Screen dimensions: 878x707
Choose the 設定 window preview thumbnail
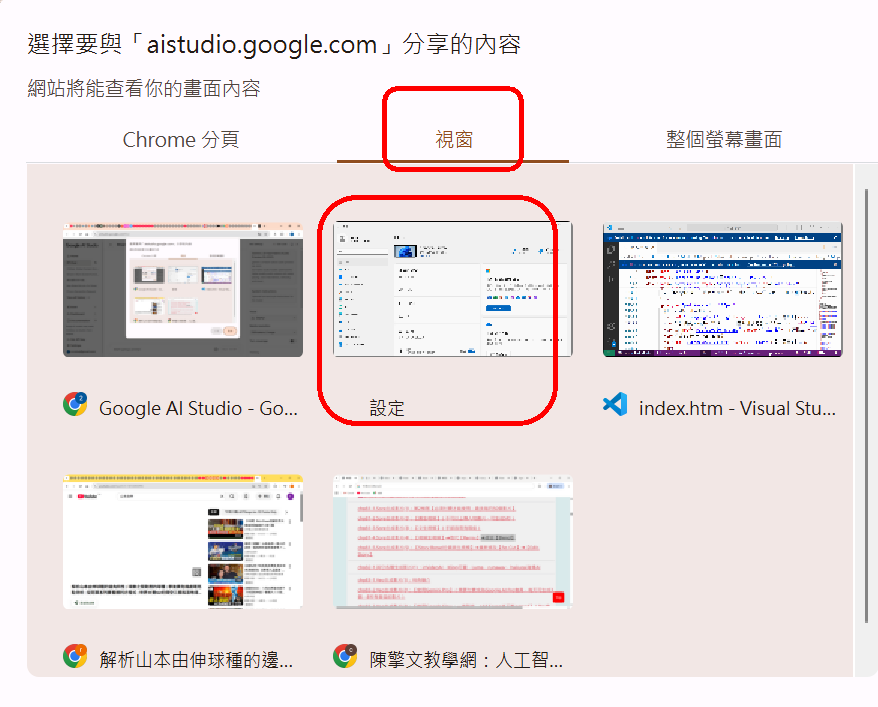point(453,290)
